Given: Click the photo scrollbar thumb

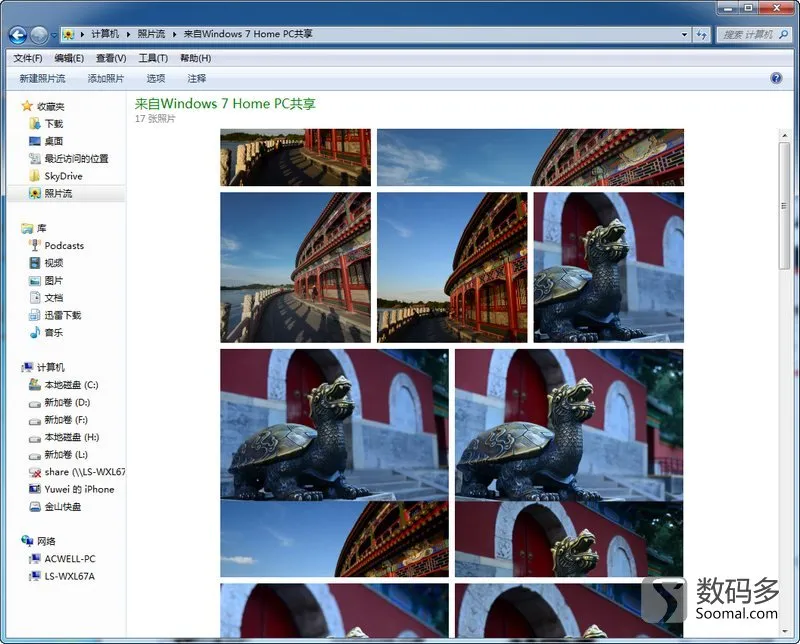Looking at the screenshot, I should click(x=784, y=206).
